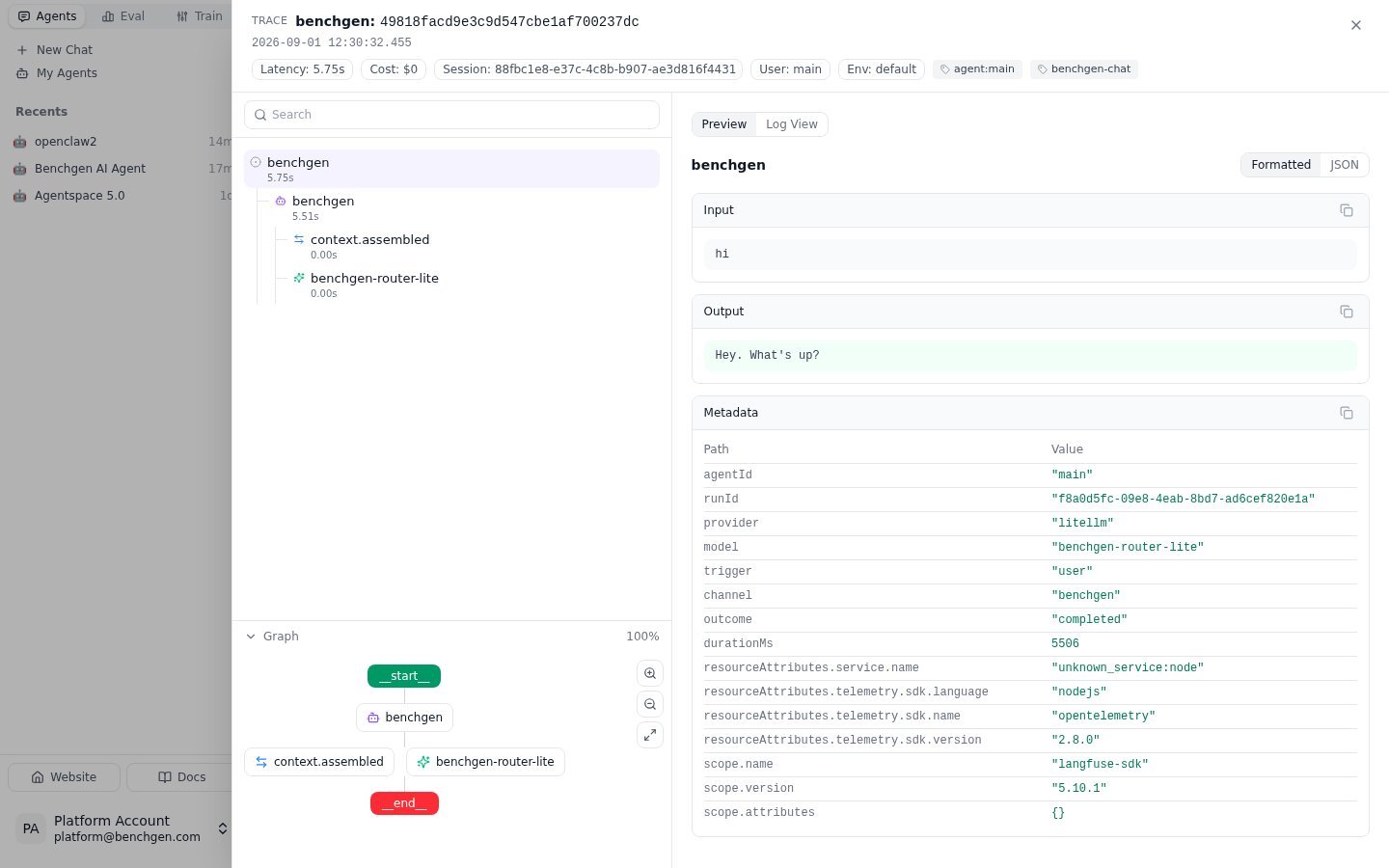Open the Website link
The height and width of the screenshot is (868, 1389).
64,777
